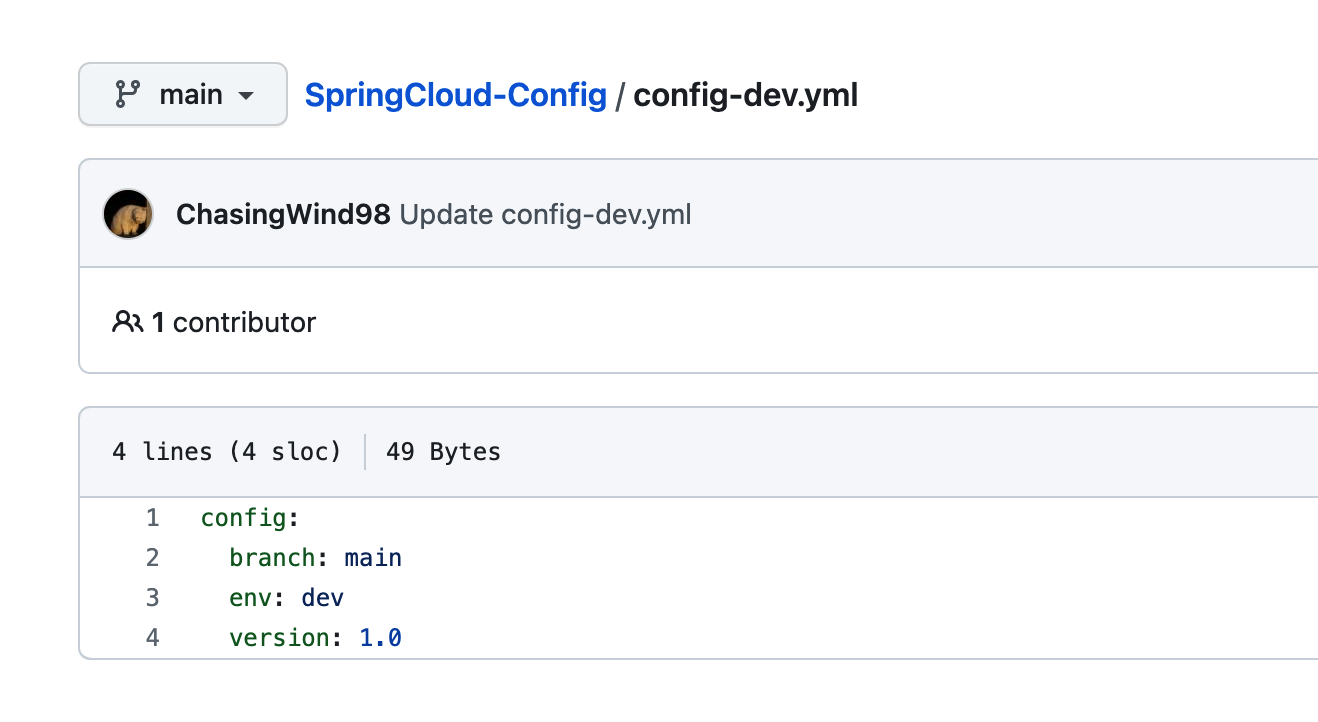Click the "4 lines (4 sloc)" text
Screen dimensions: 1318x722
coord(226,452)
